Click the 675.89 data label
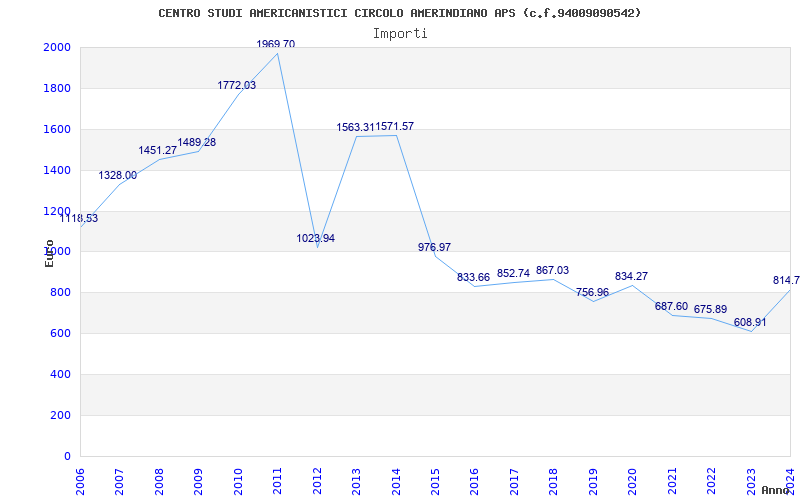Viewport: 800px width, 500px height. pyautogui.click(x=710, y=310)
